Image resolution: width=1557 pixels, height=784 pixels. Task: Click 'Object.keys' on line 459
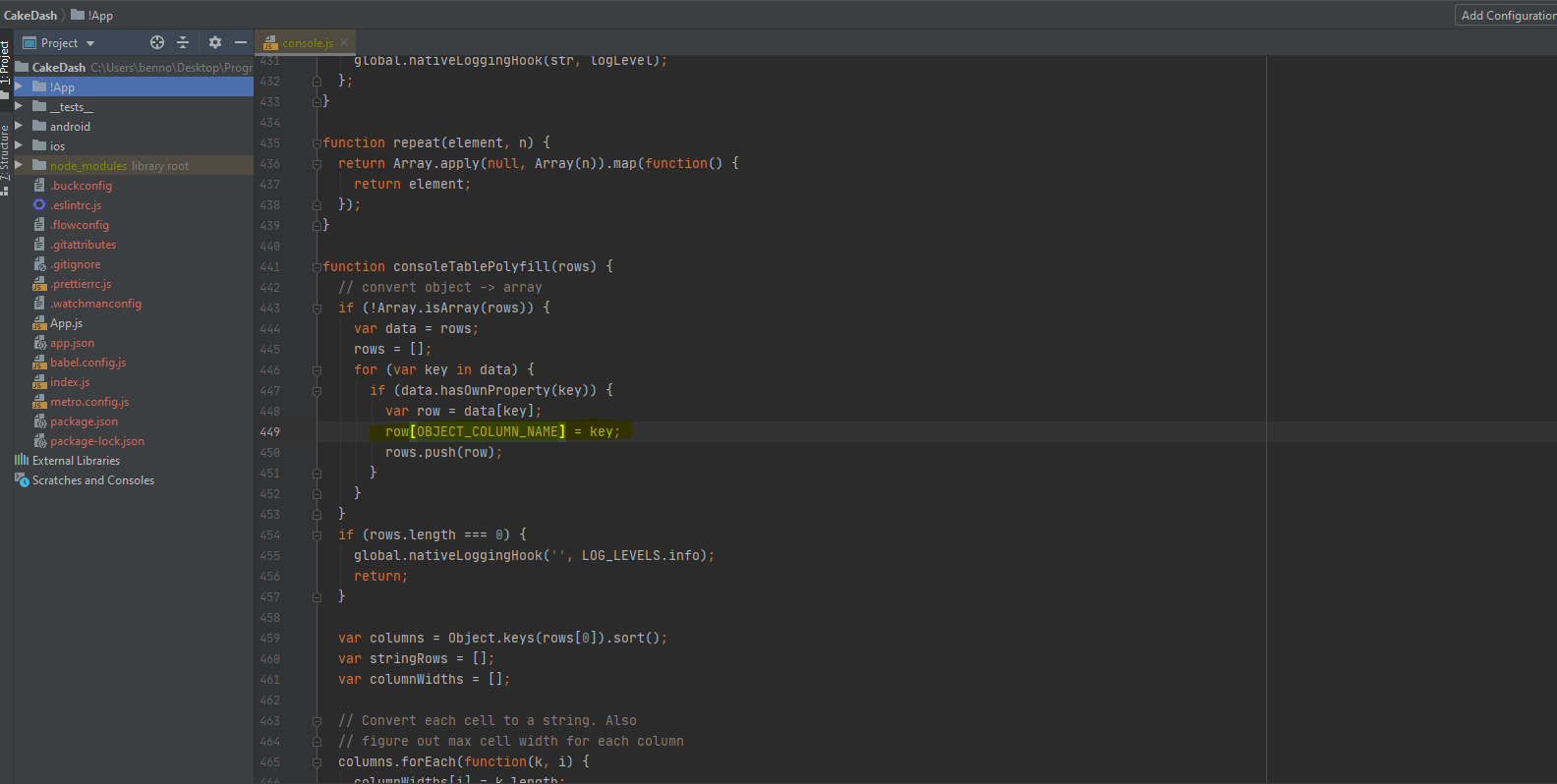491,638
